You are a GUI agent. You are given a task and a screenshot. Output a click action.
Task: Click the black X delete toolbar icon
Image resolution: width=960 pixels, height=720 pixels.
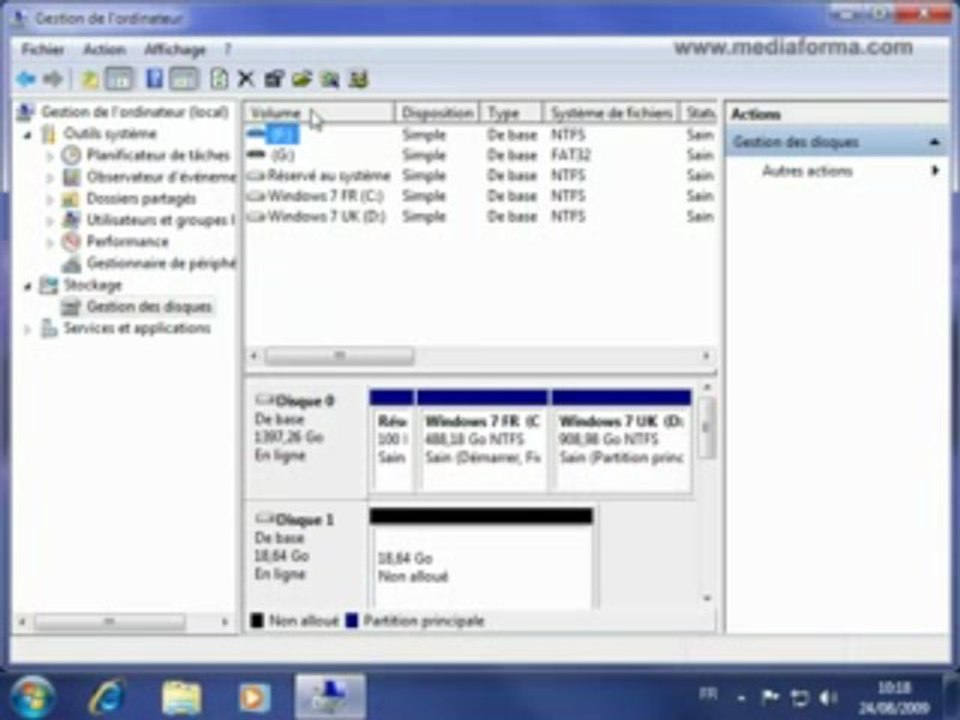point(246,79)
